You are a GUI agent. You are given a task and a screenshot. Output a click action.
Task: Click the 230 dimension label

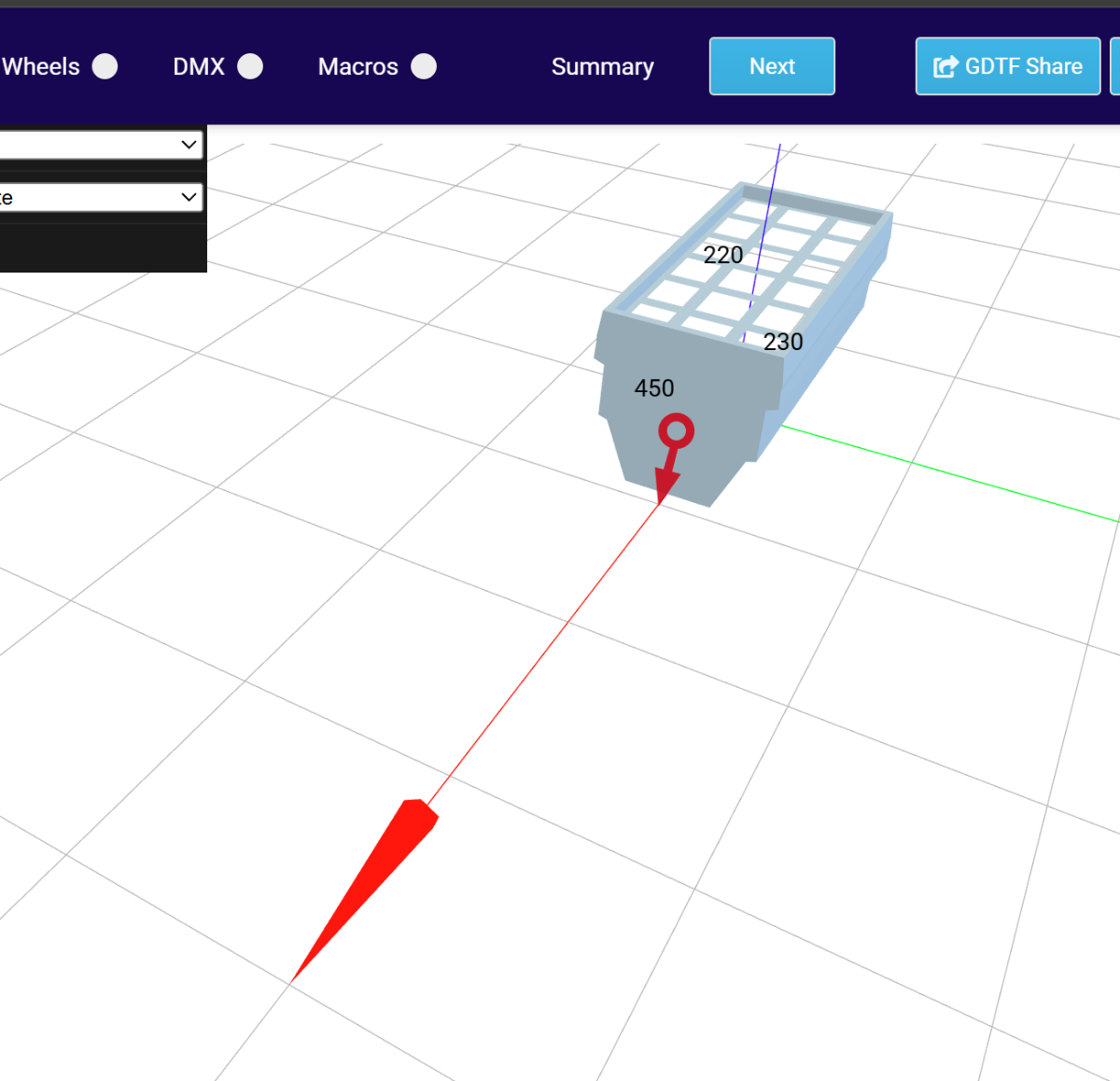[x=782, y=343]
